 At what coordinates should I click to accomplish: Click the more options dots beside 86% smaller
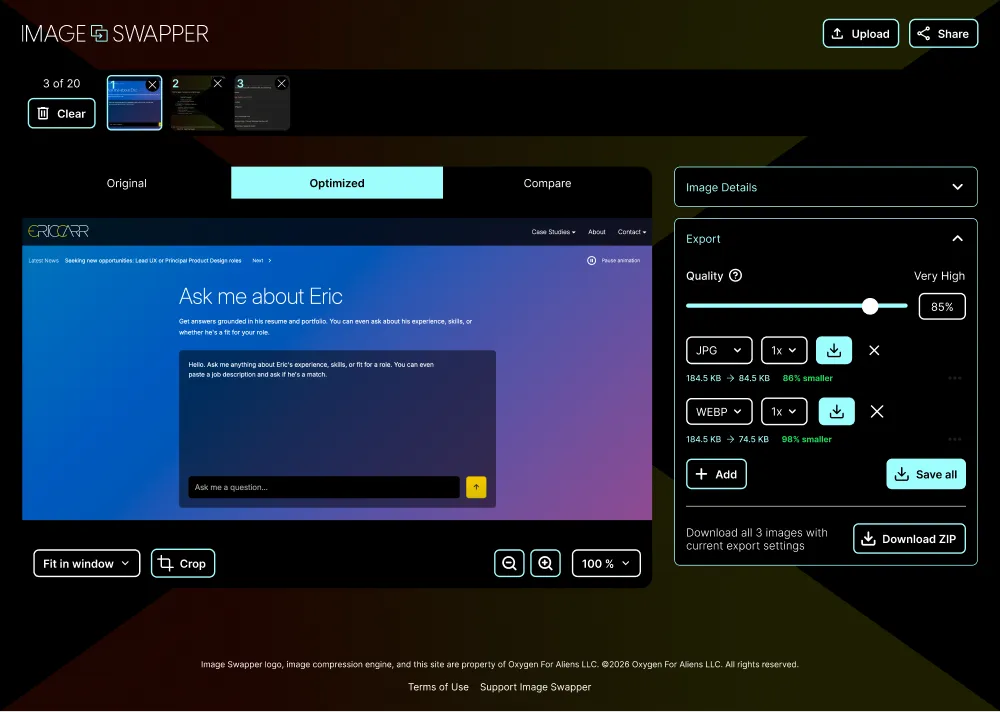pos(955,378)
